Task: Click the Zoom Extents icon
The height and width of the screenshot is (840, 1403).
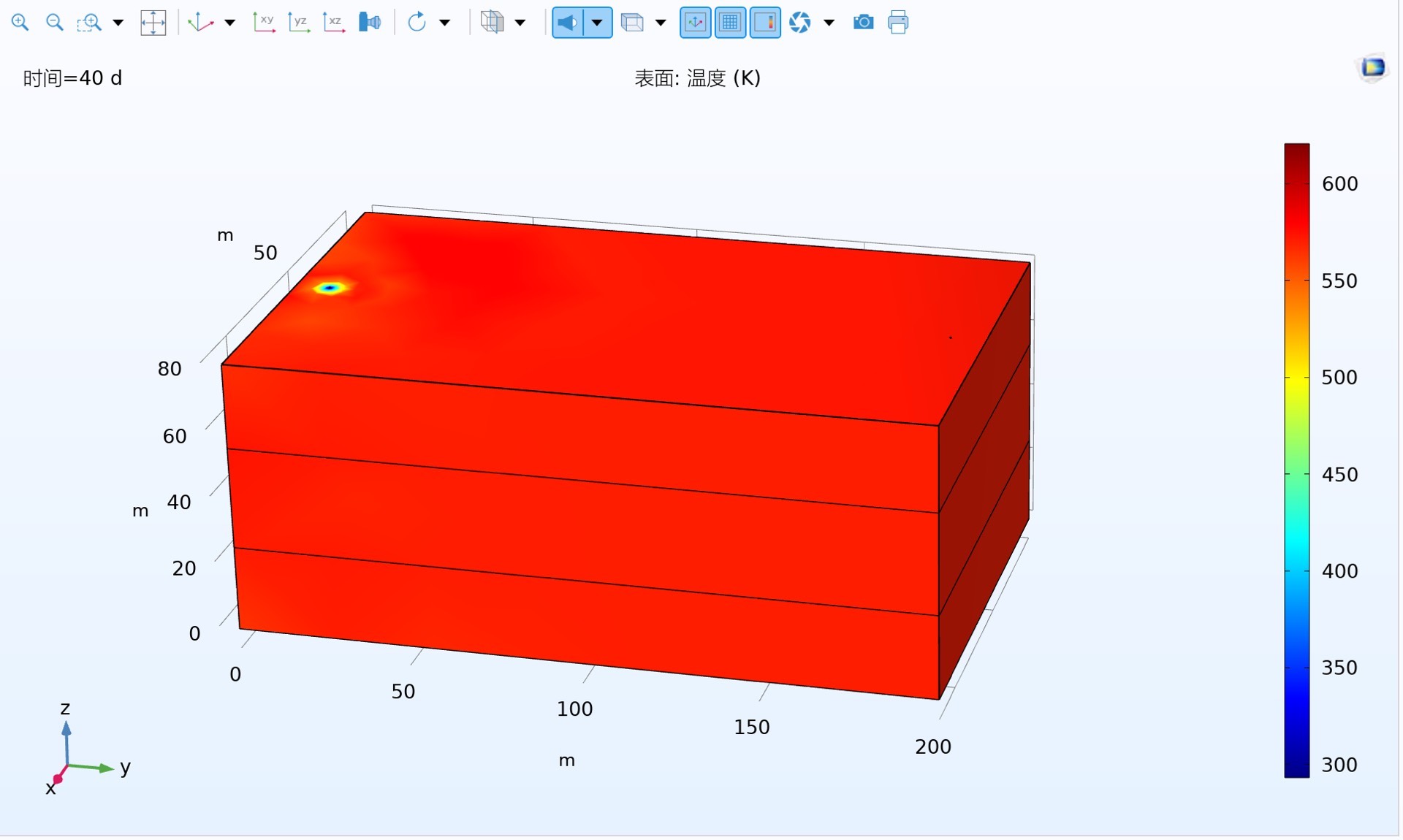Action: tap(153, 22)
